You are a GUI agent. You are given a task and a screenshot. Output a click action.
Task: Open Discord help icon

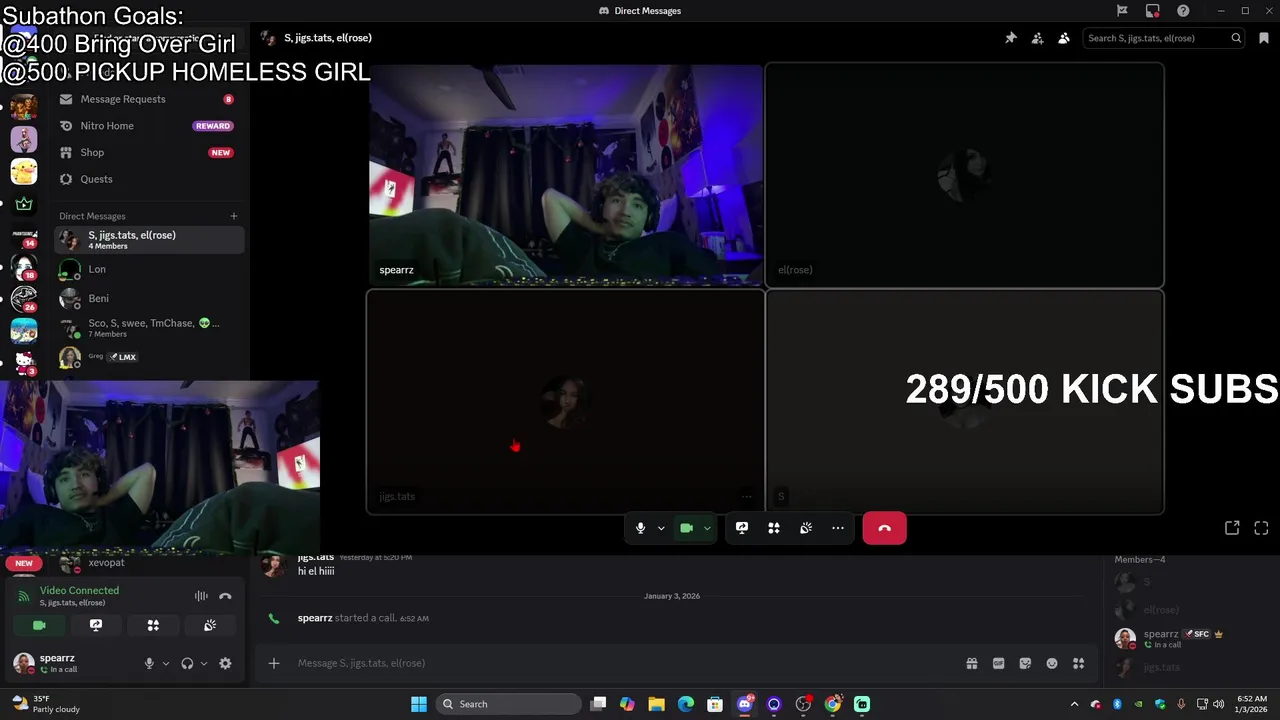tap(1183, 11)
